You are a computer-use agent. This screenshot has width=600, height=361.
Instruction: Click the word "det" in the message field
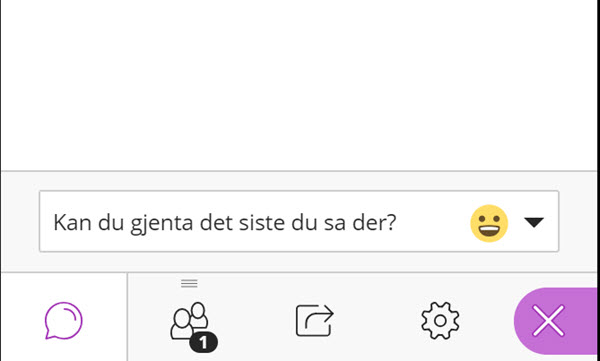216,222
